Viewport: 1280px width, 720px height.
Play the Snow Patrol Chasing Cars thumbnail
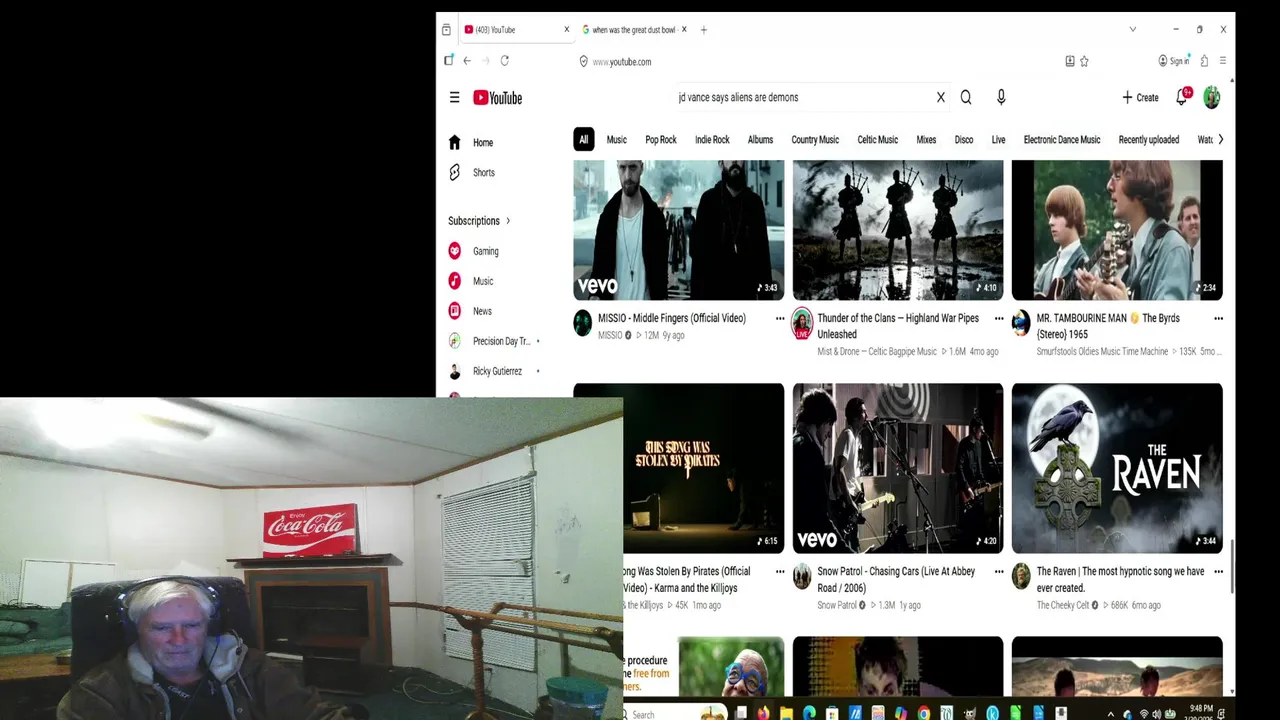898,468
